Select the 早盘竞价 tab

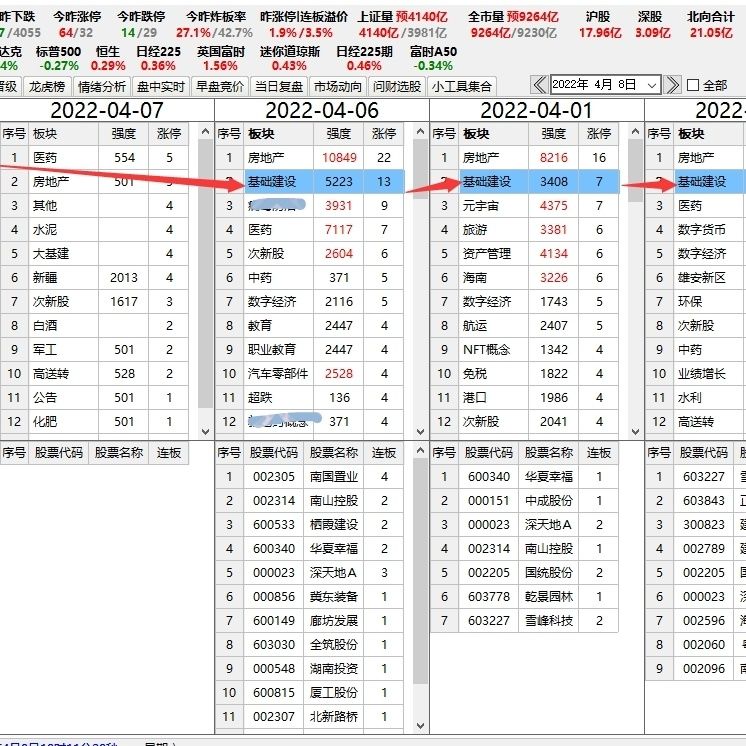220,87
